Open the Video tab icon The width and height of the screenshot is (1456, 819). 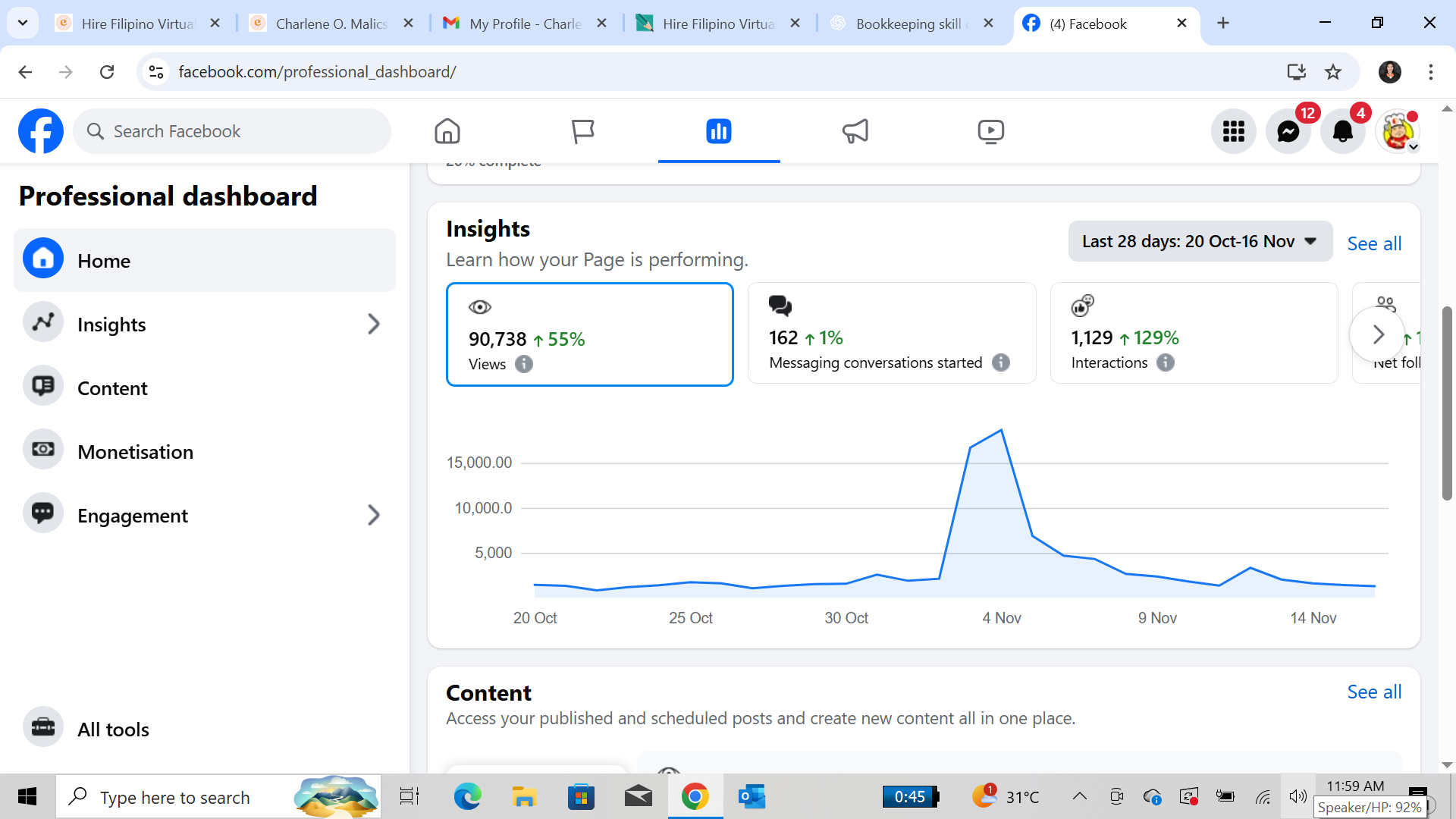tap(990, 131)
